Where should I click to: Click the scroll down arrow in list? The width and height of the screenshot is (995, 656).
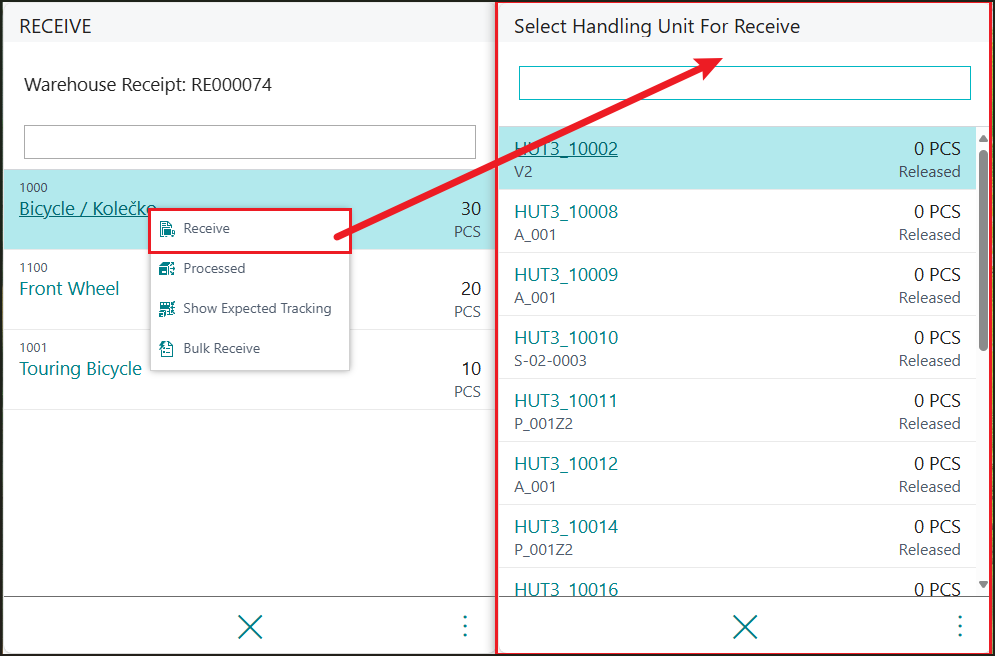click(x=983, y=585)
